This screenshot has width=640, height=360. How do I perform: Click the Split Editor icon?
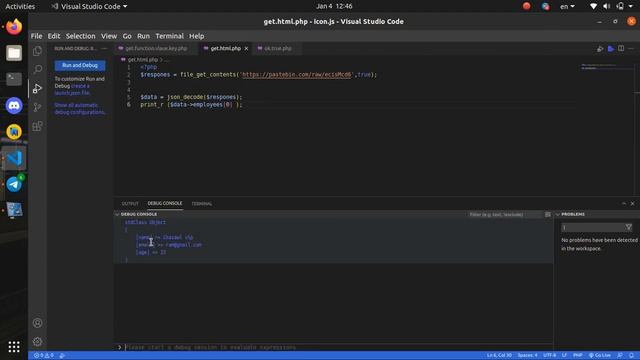tap(621, 49)
